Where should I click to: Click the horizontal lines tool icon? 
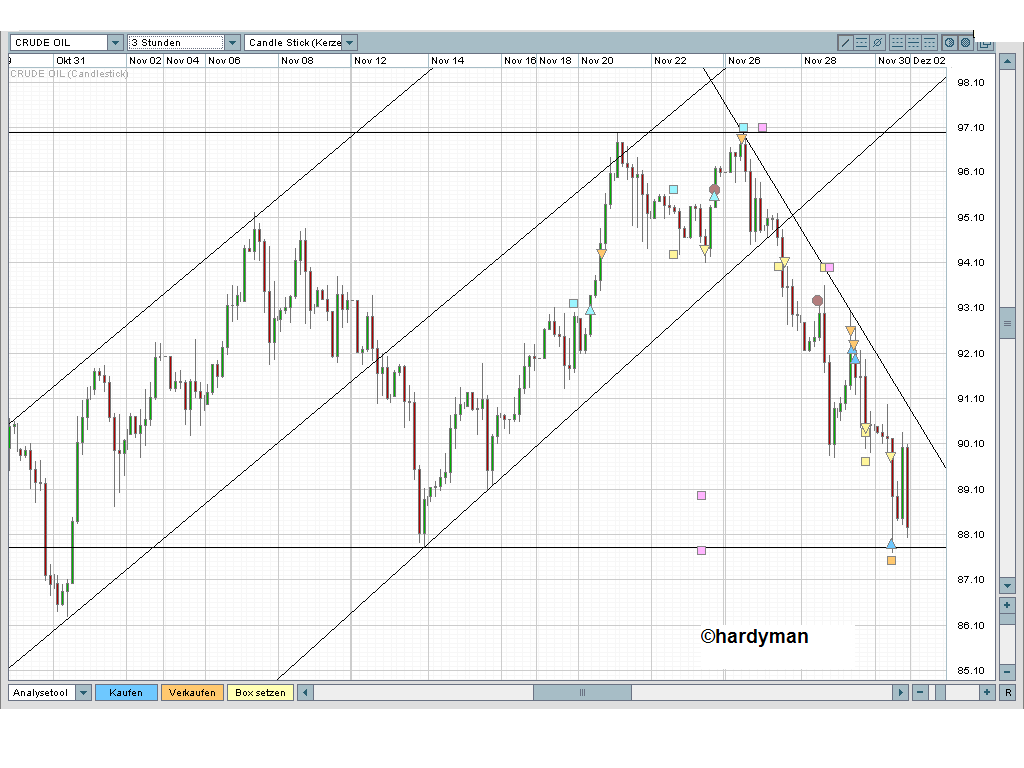point(861,42)
